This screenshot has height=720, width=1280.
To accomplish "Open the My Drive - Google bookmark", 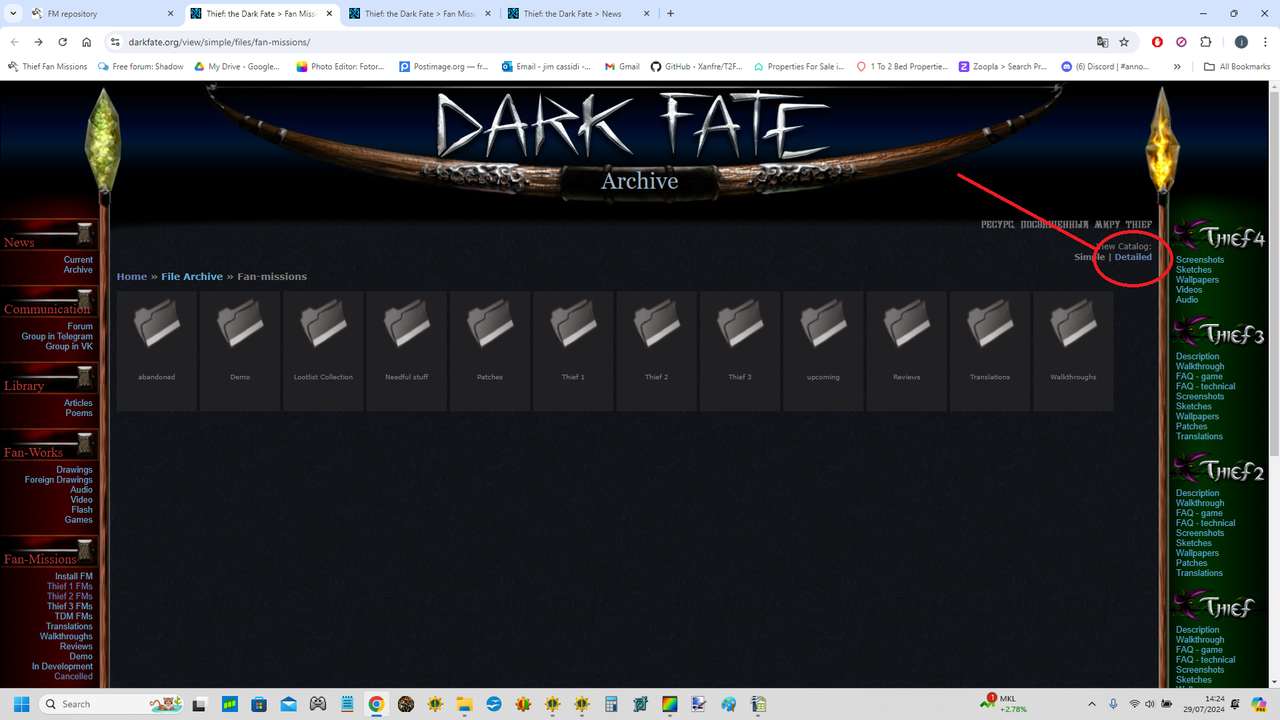I will tap(238, 67).
